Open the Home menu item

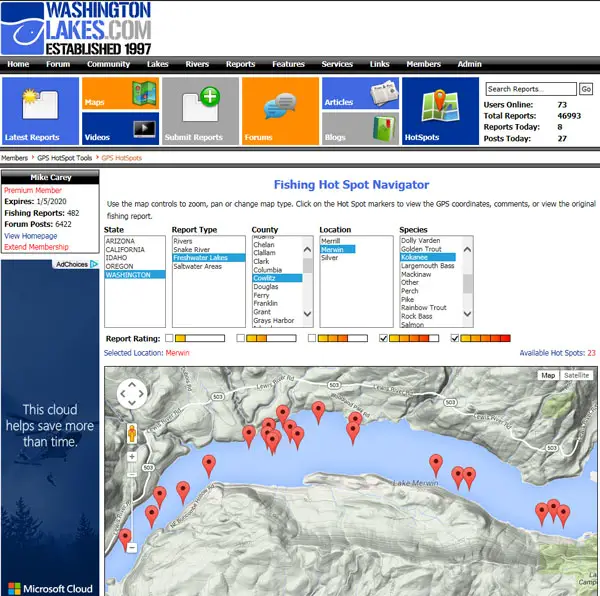click(x=18, y=64)
